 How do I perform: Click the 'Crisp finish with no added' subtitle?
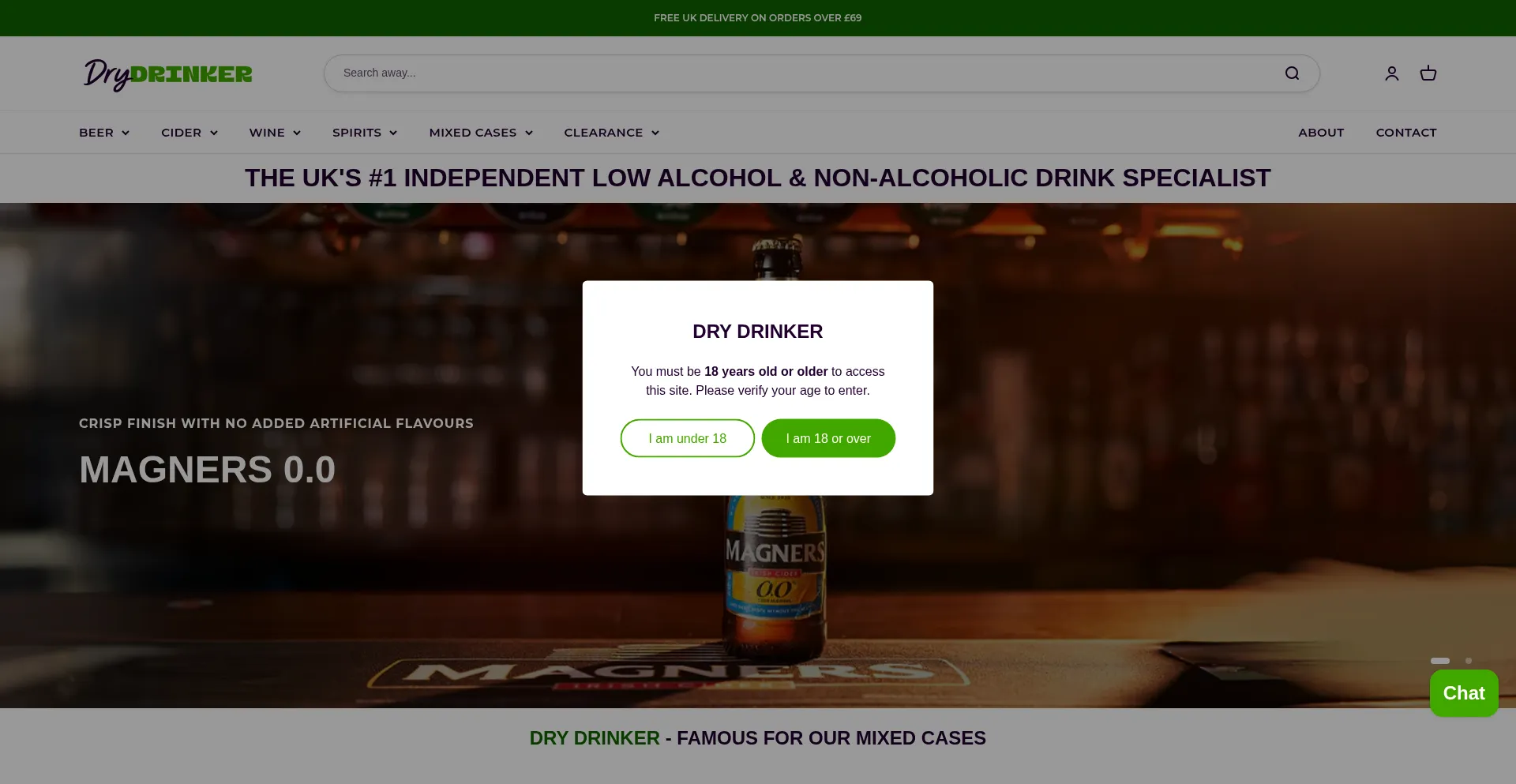276,423
